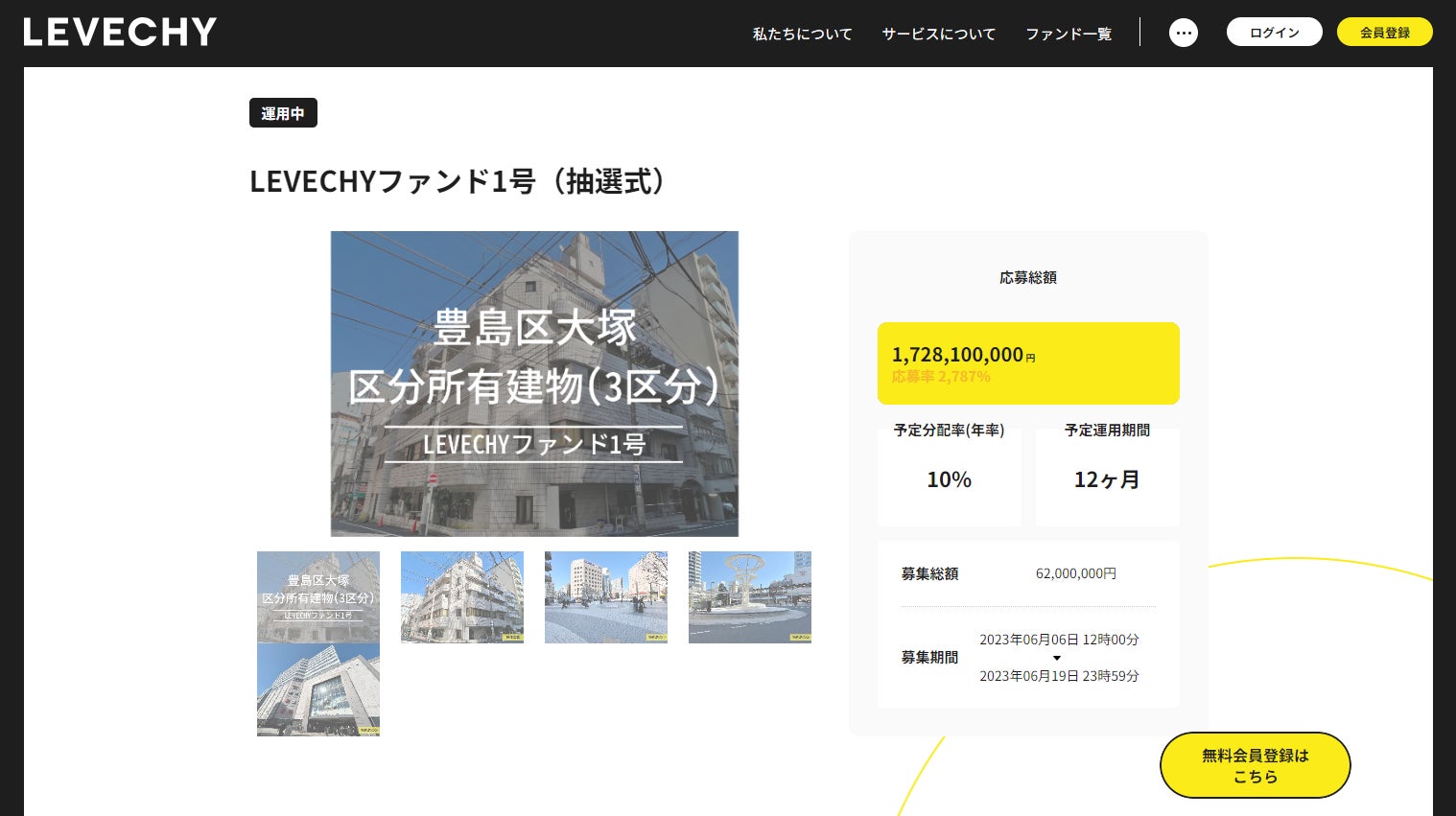Image resolution: width=1456 pixels, height=816 pixels.
Task: Go to サービスについて in the navigation
Action: [939, 34]
